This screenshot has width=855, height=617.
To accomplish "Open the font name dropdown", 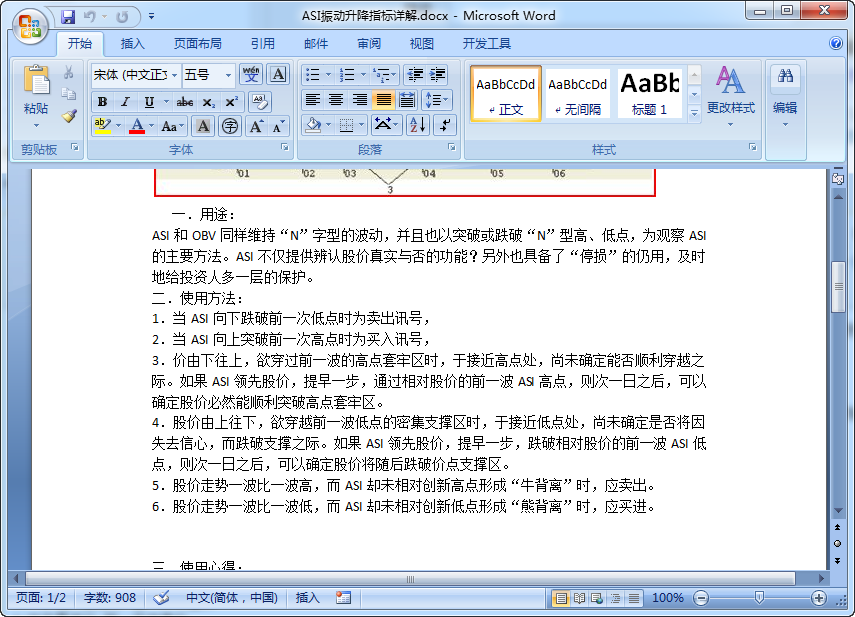I will pos(175,75).
